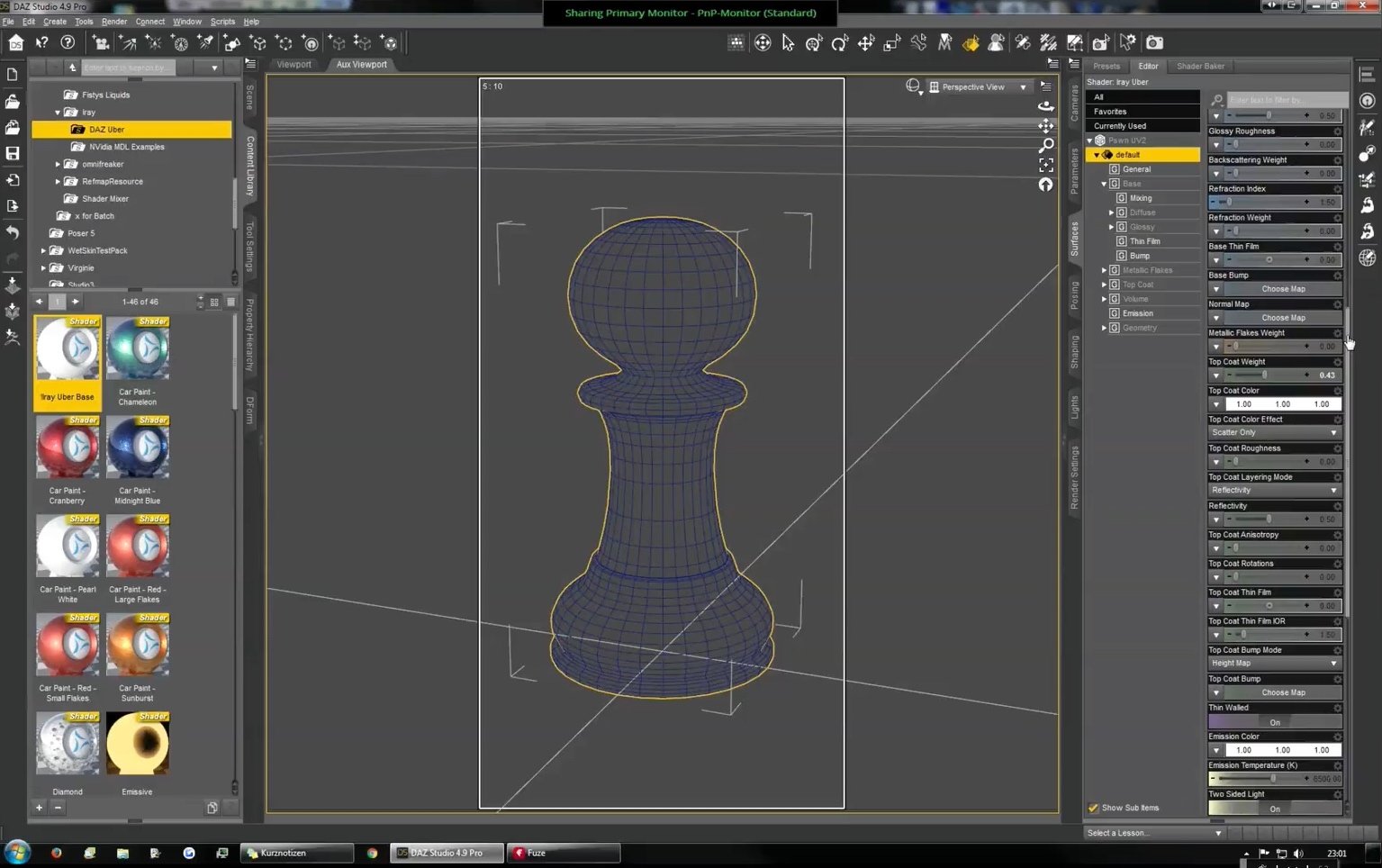The image size is (1382, 868).
Task: Click Choose Map for Base Bump
Action: tap(1282, 289)
